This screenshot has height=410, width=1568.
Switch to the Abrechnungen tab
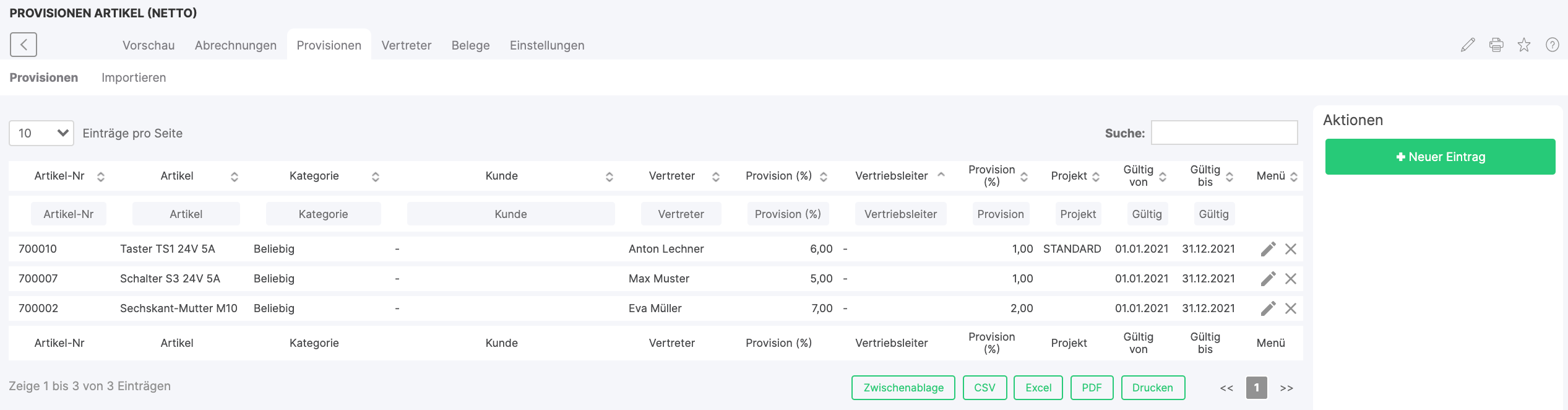[235, 45]
